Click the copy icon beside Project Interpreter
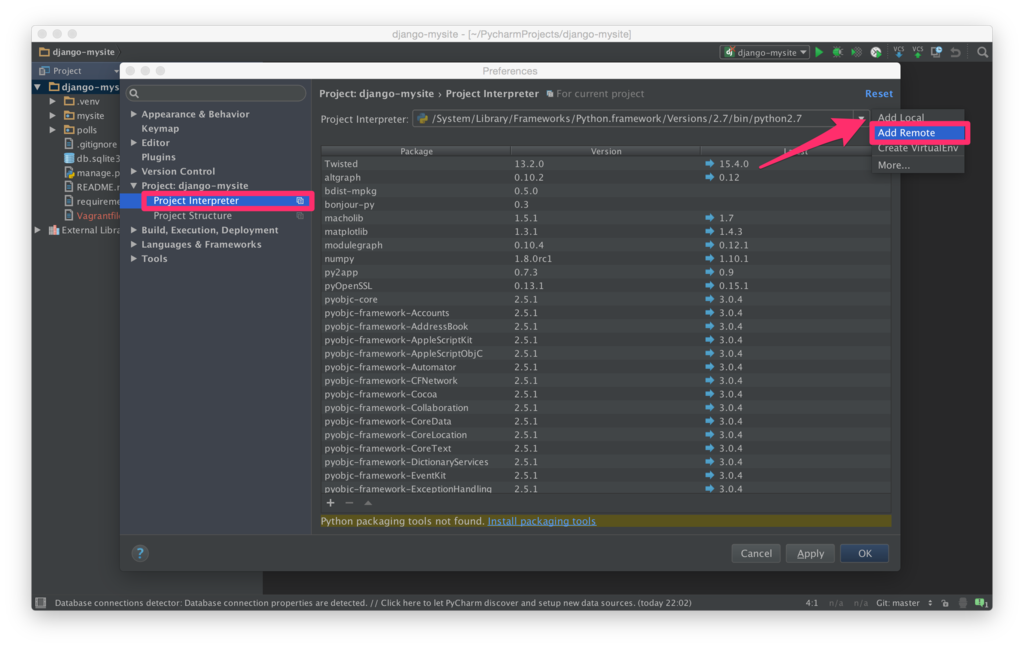 (x=300, y=201)
